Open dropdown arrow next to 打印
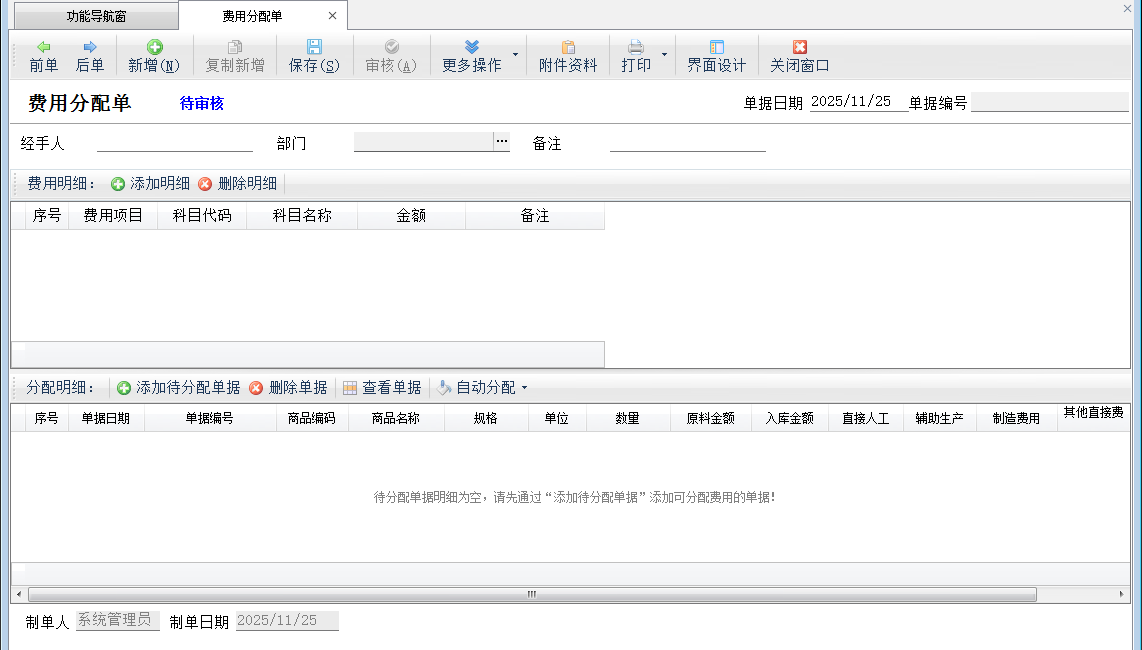The height and width of the screenshot is (650, 1142). click(665, 54)
